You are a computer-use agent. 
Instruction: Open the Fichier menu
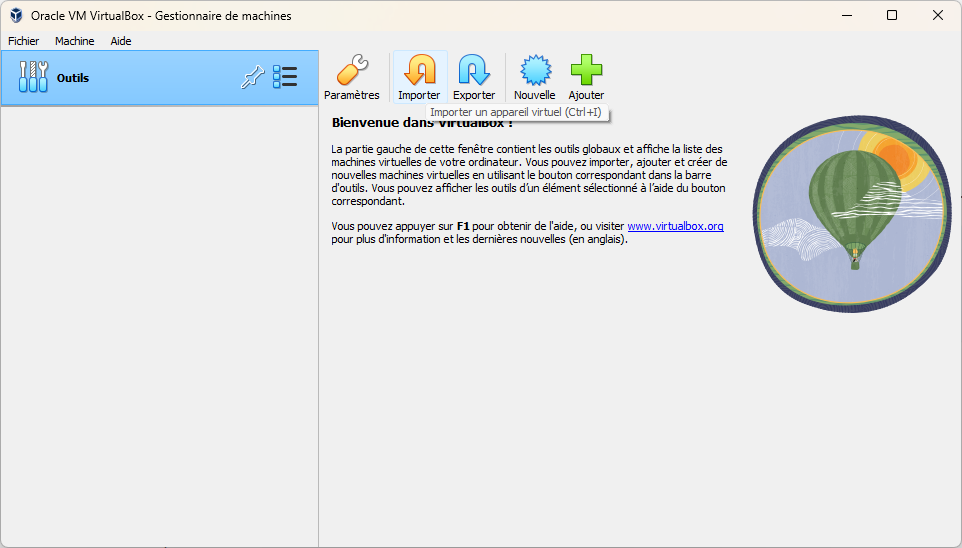(x=23, y=41)
